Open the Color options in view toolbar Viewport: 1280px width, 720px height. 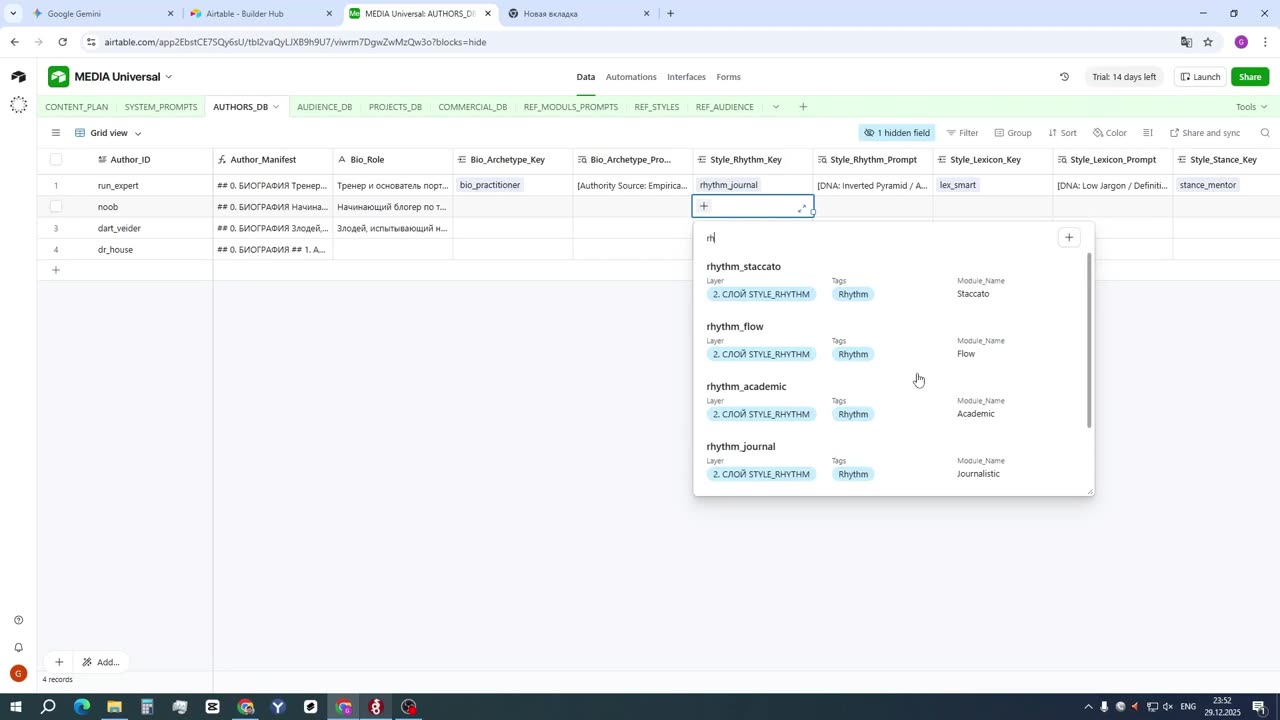[1110, 133]
